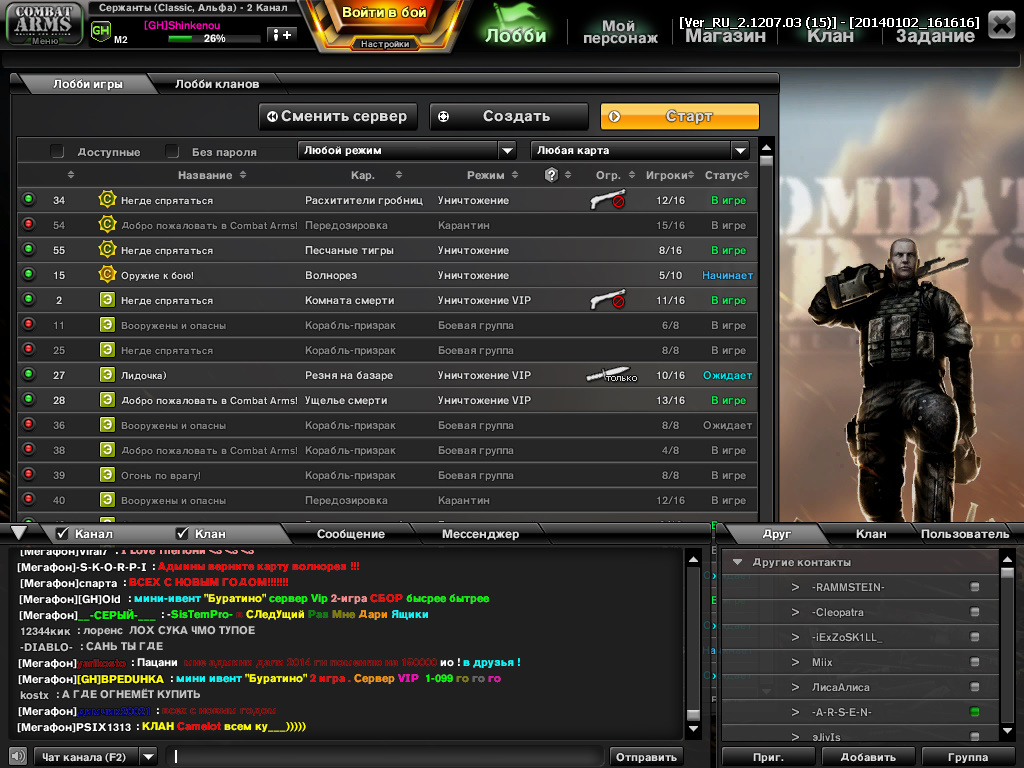Click the Группа button

967,757
